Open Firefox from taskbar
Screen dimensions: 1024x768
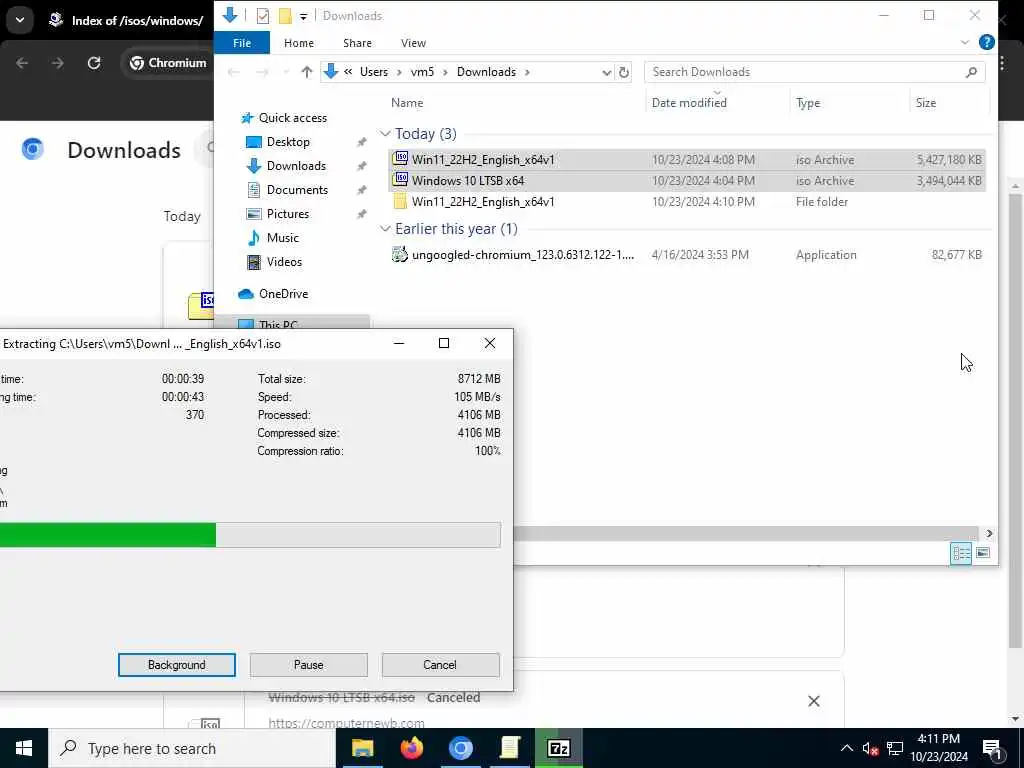pos(411,748)
